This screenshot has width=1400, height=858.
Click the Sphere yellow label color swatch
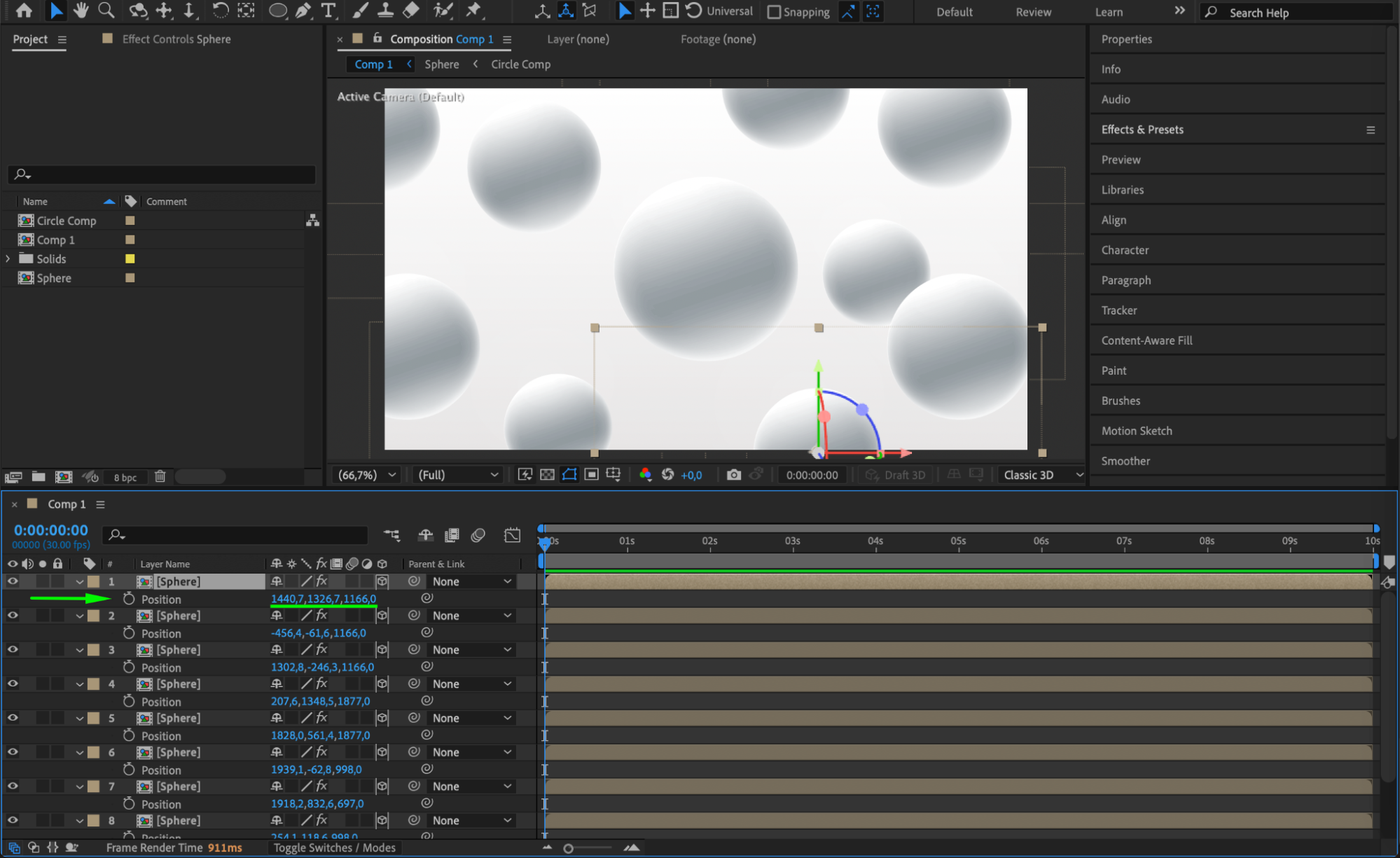point(130,278)
